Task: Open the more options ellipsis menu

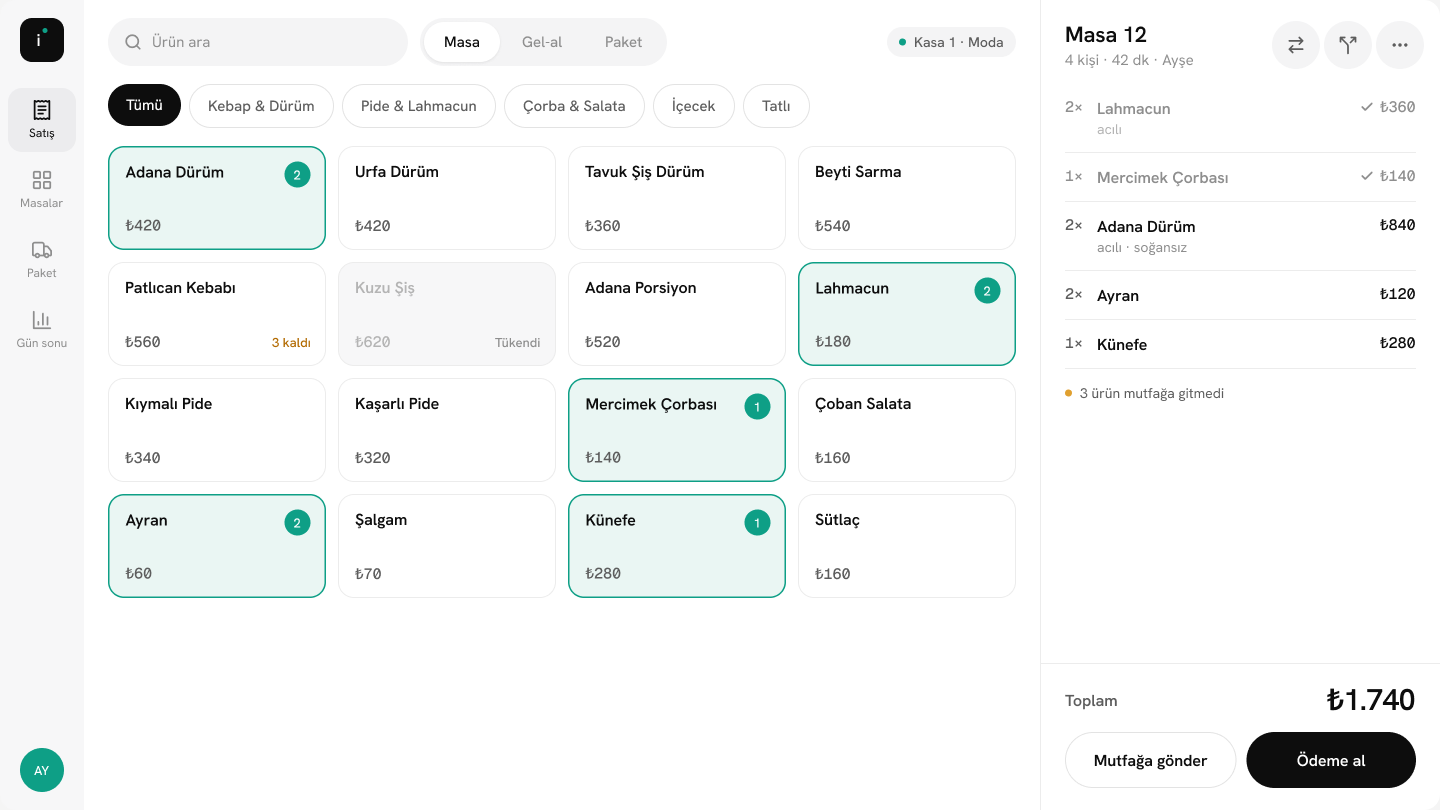Action: (1400, 45)
